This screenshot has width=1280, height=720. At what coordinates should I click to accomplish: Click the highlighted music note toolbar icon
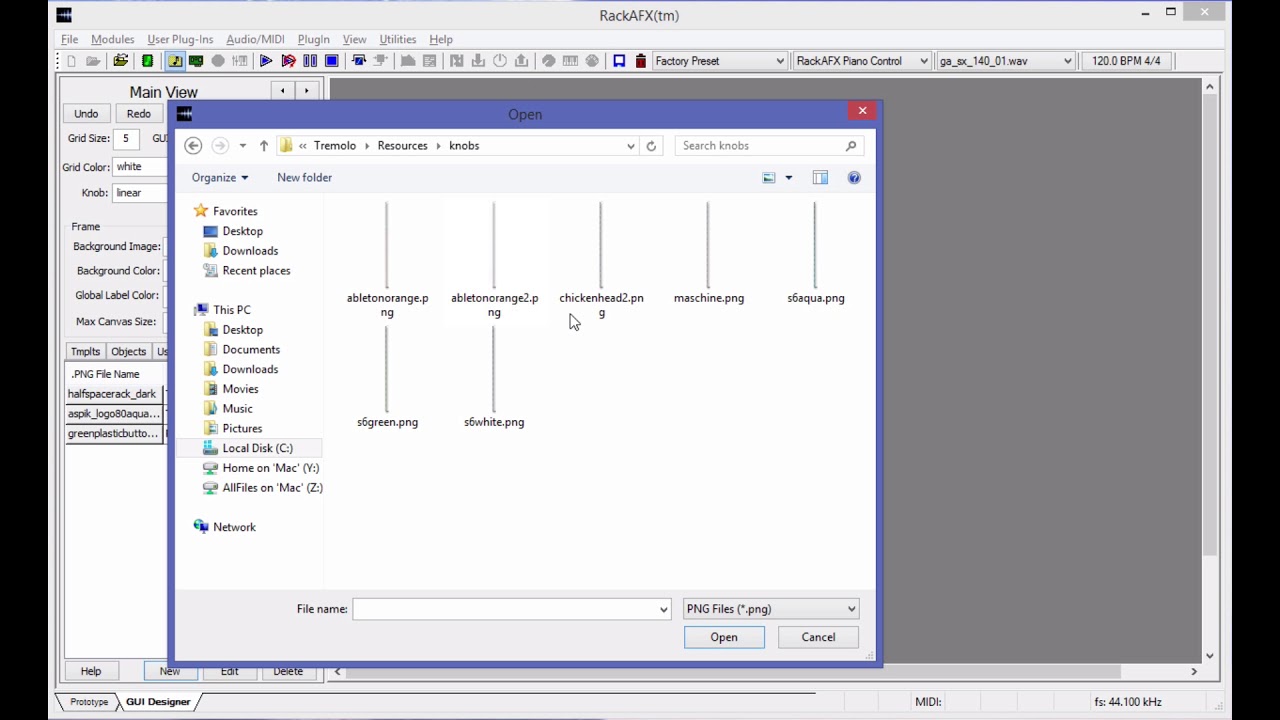174,61
